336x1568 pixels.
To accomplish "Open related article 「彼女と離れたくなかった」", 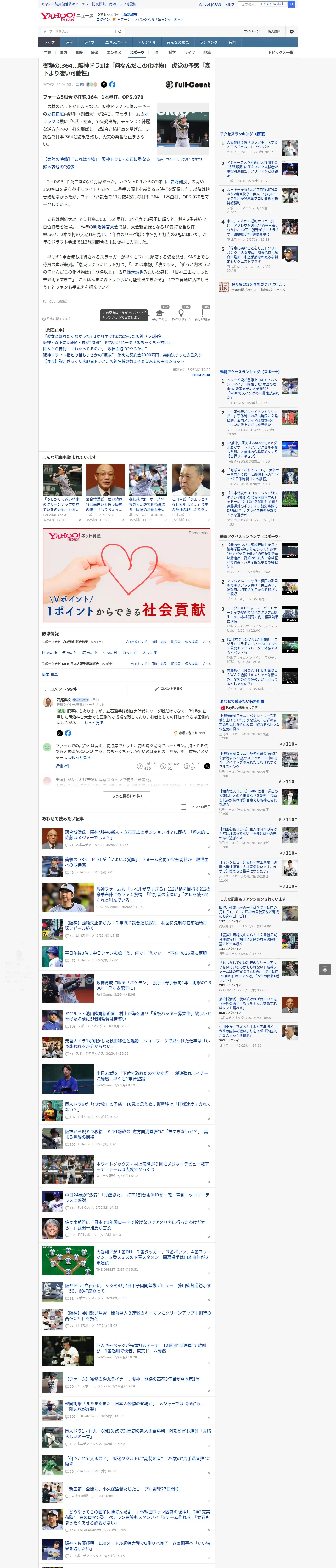I will tap(102, 336).
